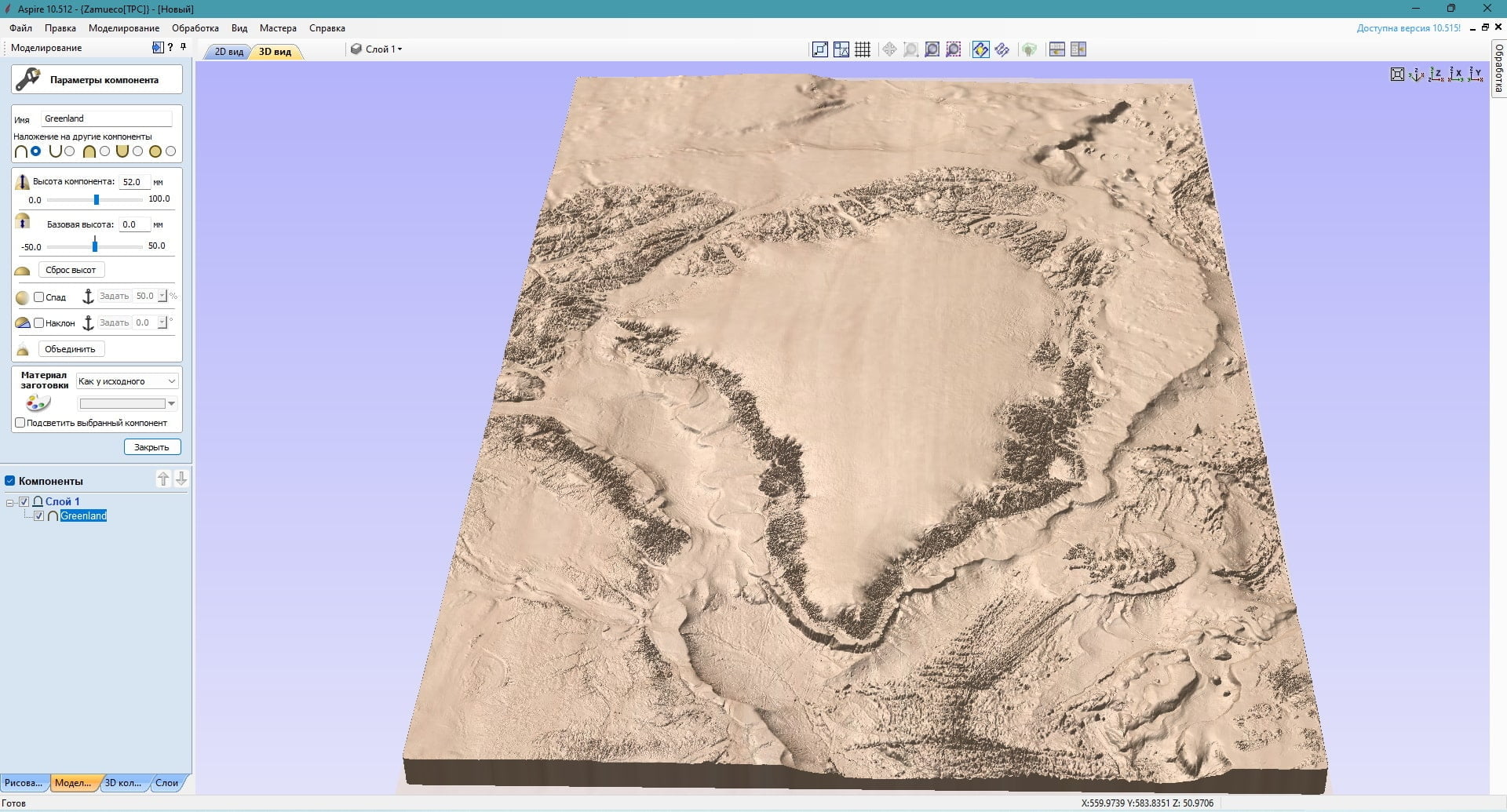Collapse the Слой 1 tree node
The image size is (1507, 812).
[x=10, y=502]
